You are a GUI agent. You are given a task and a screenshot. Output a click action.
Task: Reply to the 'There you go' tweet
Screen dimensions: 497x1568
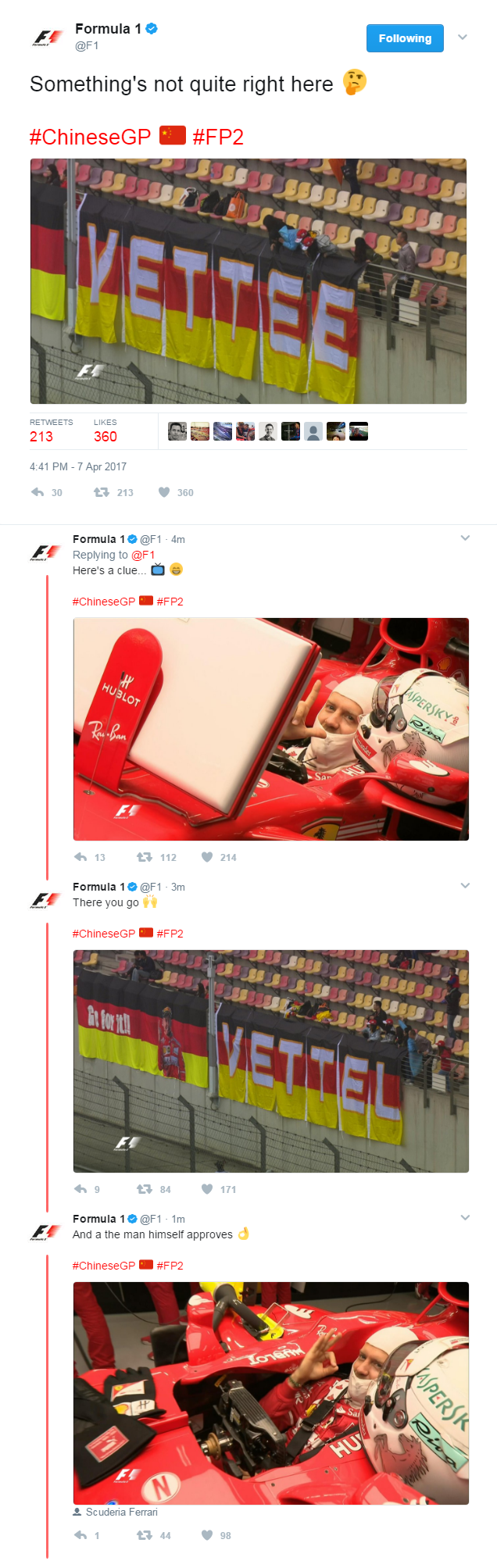(80, 1189)
